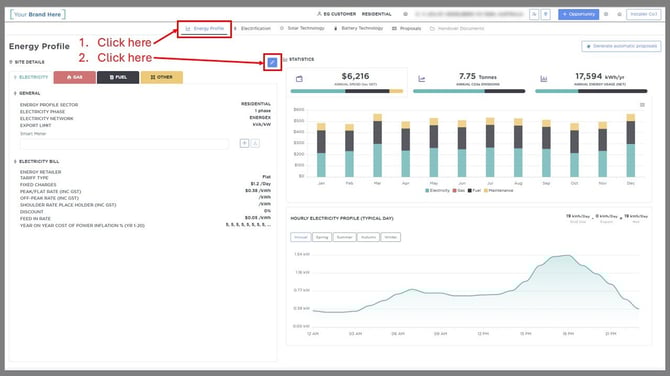Click Generate automatic proposals button
This screenshot has width=670, height=376.
(621, 46)
